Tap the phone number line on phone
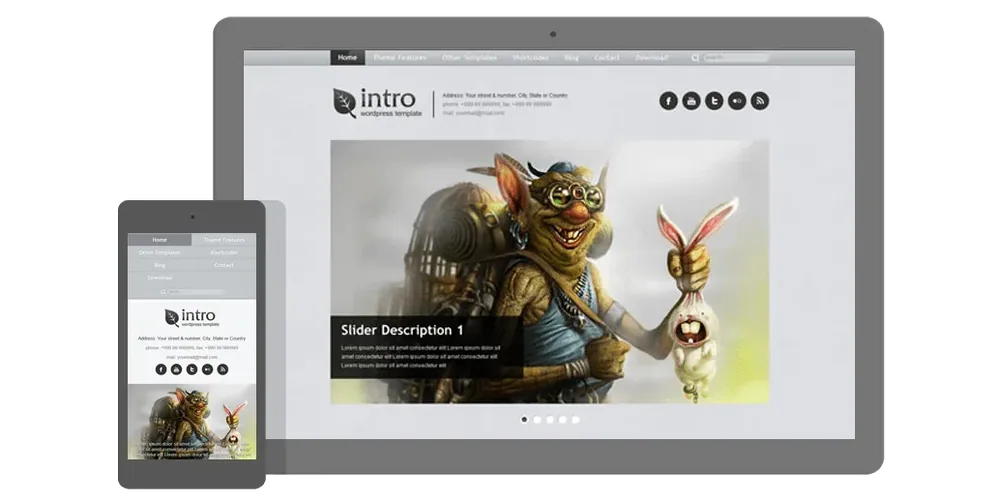The width and height of the screenshot is (1000, 501). pos(192,348)
